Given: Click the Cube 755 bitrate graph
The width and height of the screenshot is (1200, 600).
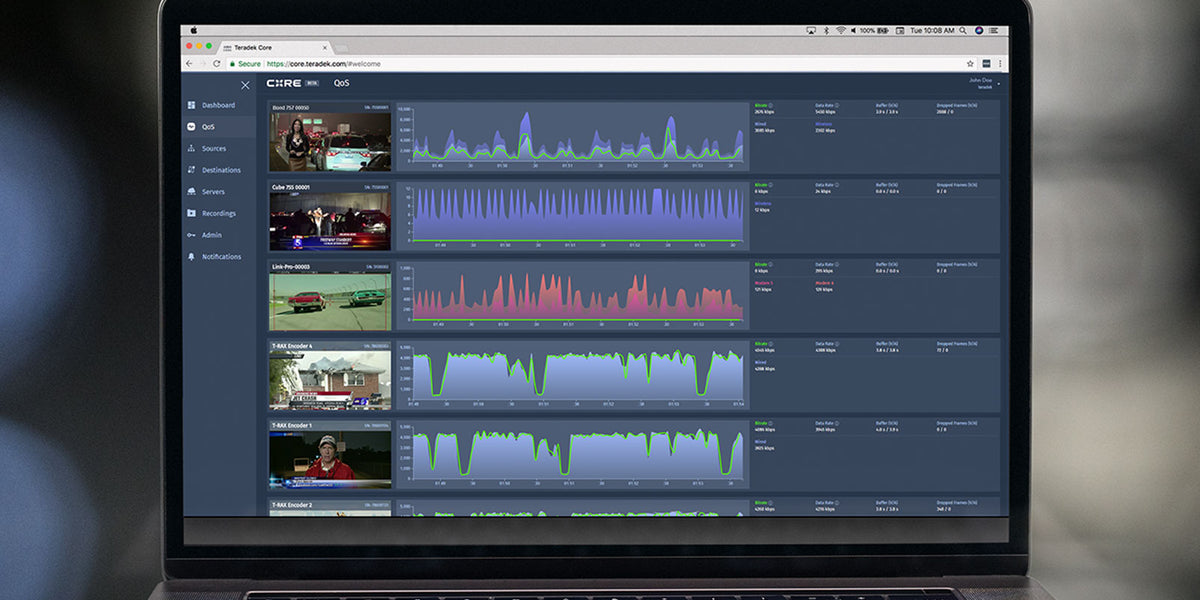Looking at the screenshot, I should tap(572, 216).
